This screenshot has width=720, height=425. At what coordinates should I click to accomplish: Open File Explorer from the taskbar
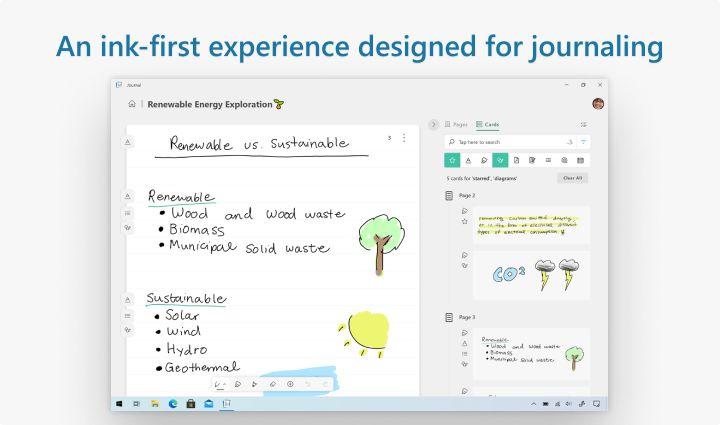[x=155, y=404]
